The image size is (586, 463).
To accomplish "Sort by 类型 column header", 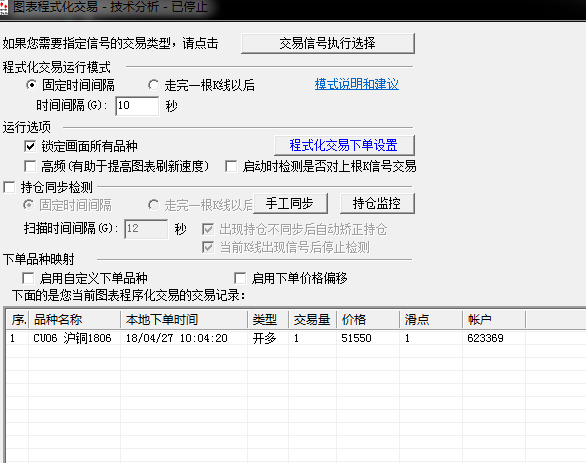I will click(268, 320).
